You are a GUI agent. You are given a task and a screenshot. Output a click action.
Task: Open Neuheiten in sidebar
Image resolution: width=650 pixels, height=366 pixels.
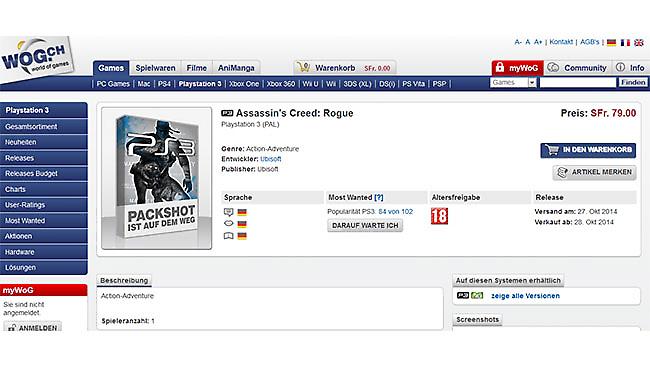point(44,142)
